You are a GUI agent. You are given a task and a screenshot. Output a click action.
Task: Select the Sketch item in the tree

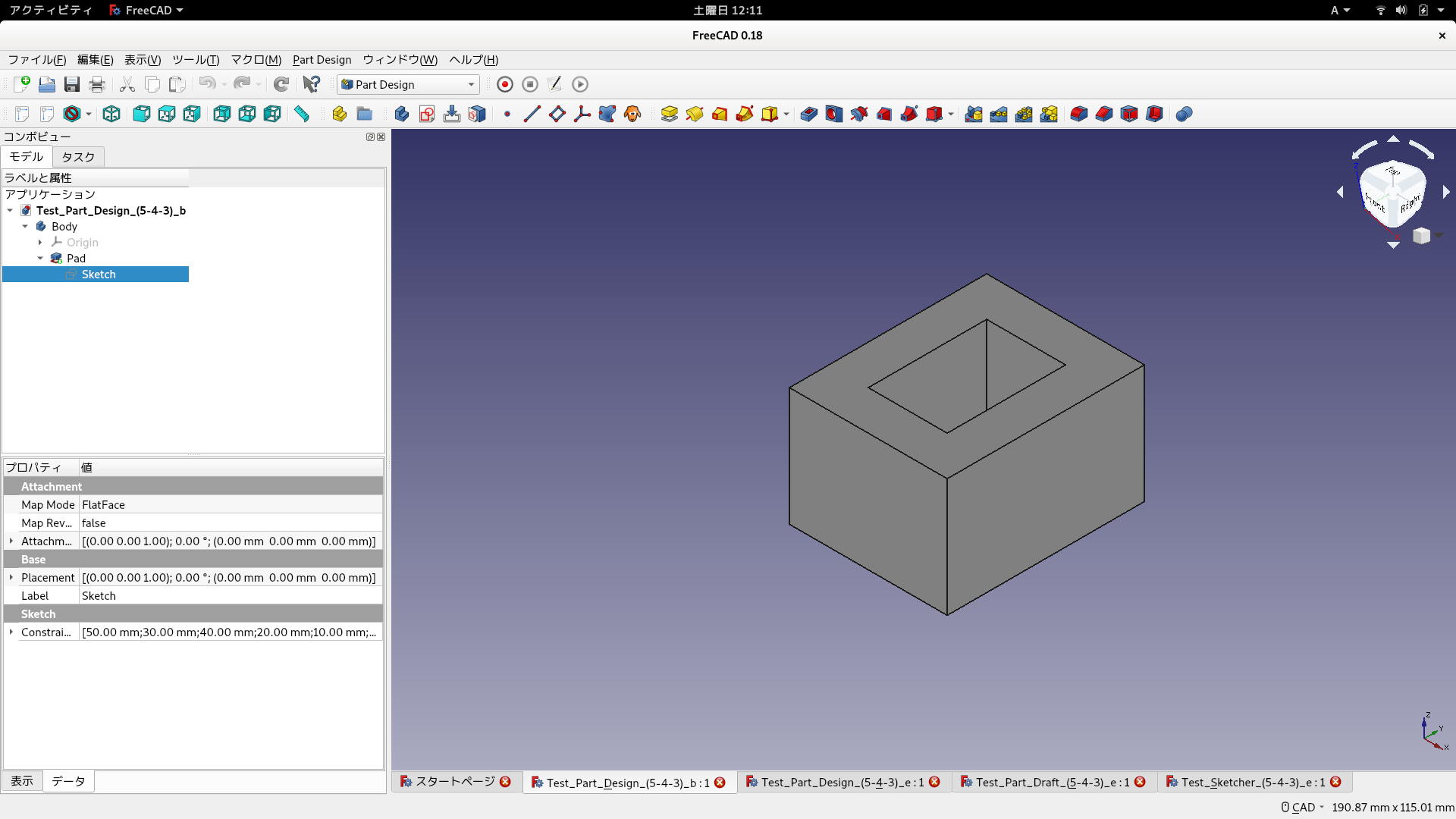point(98,274)
